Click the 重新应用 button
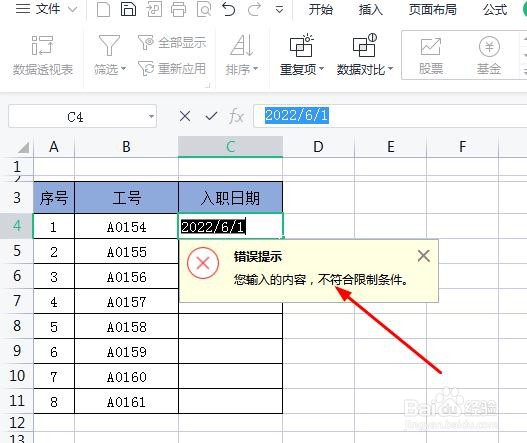This screenshot has height=443, width=527. (172, 69)
